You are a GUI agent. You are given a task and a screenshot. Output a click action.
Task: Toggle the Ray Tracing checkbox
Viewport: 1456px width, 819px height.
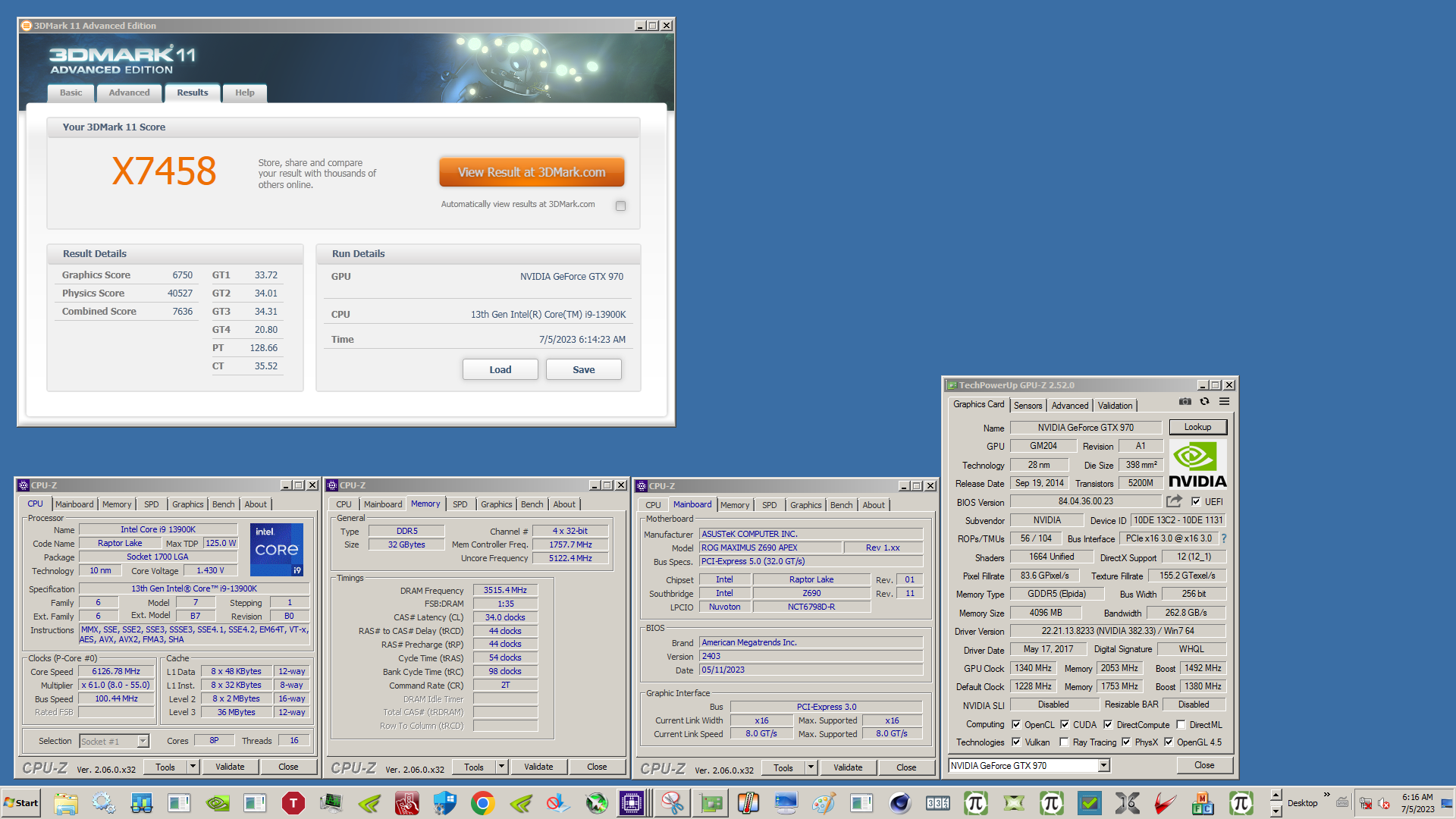tap(1064, 742)
